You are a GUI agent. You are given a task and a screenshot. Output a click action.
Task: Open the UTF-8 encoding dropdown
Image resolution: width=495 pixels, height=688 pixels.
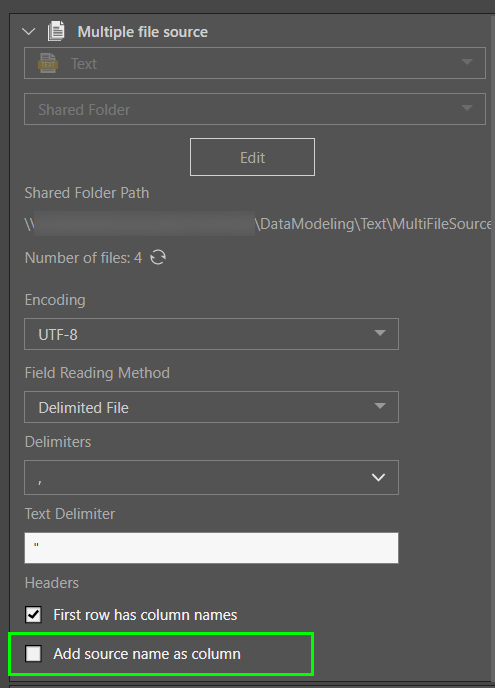pyautogui.click(x=212, y=334)
